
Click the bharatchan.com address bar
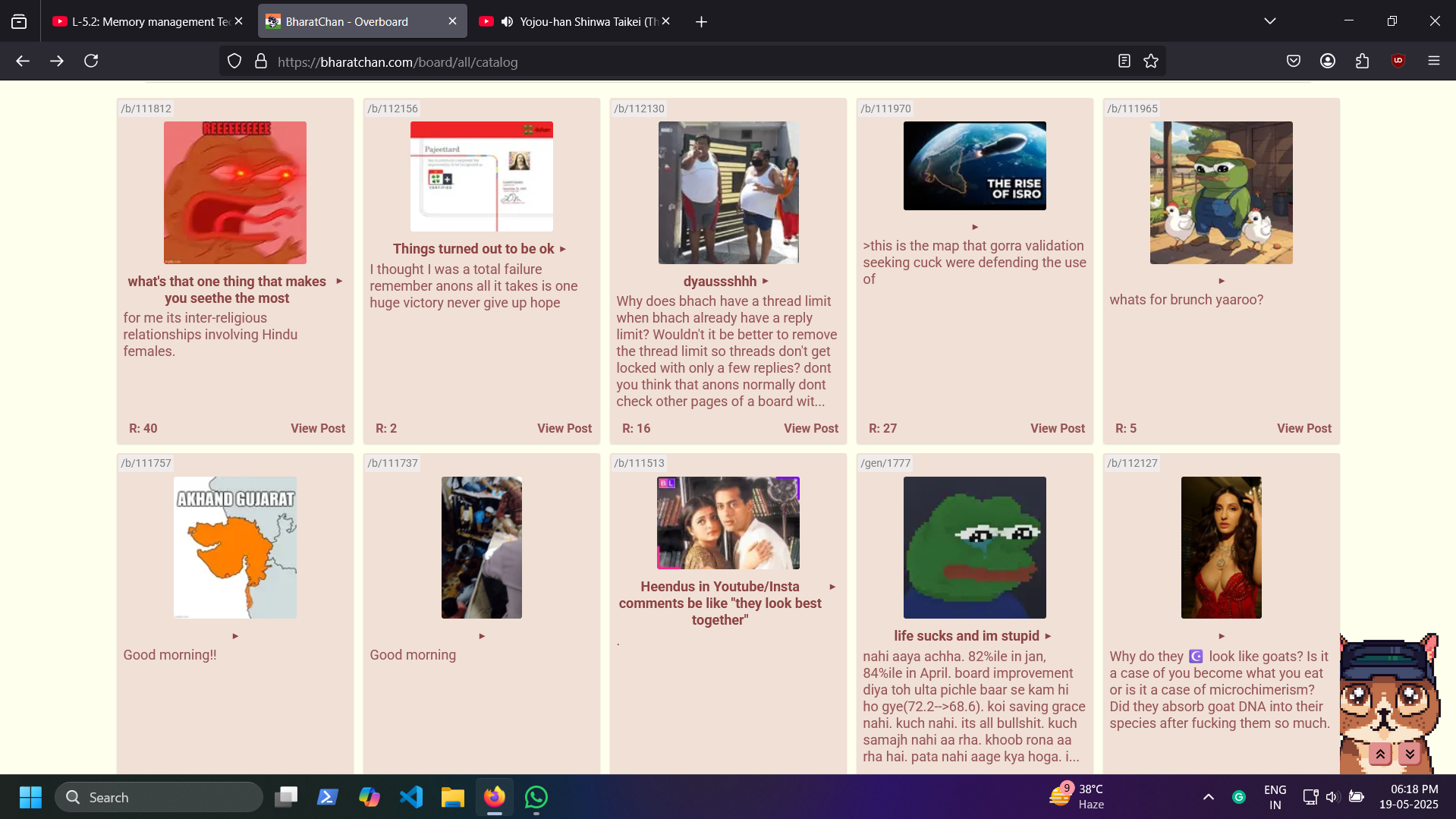click(x=690, y=62)
